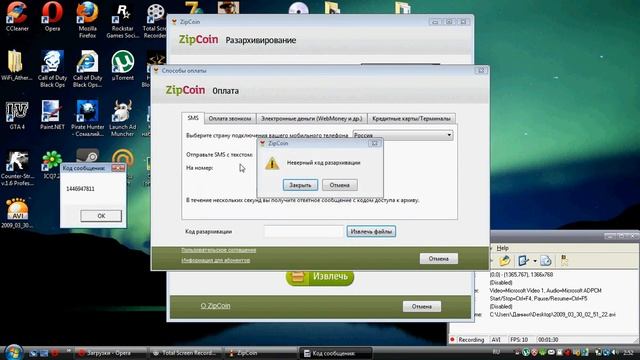Screen dimensions: 640x360
Task: Click the document icon in recorder toolbar
Action: click(x=546, y=260)
